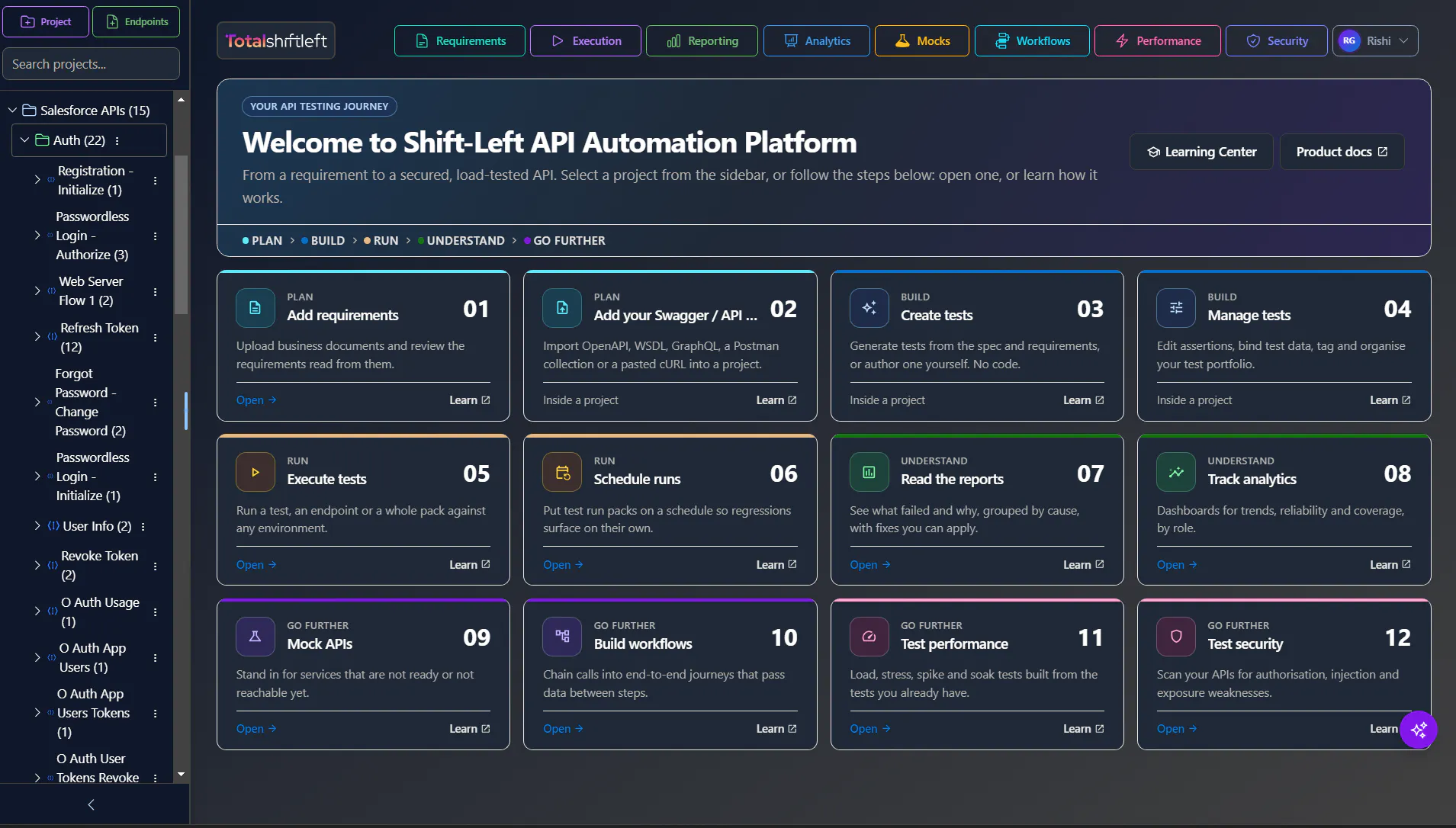Expand the Revoke Token (2) item

37,566
